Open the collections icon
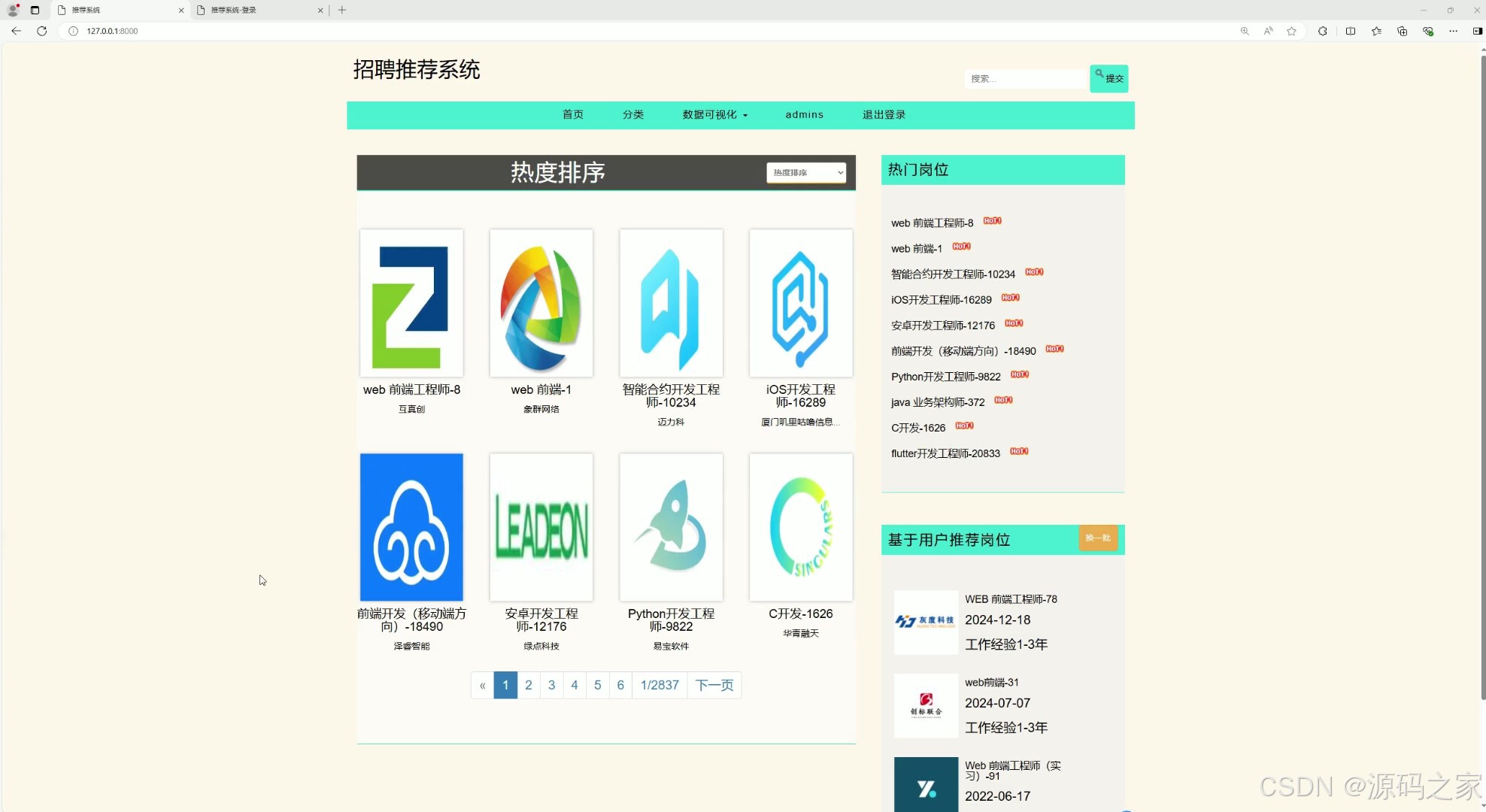 coord(1402,31)
